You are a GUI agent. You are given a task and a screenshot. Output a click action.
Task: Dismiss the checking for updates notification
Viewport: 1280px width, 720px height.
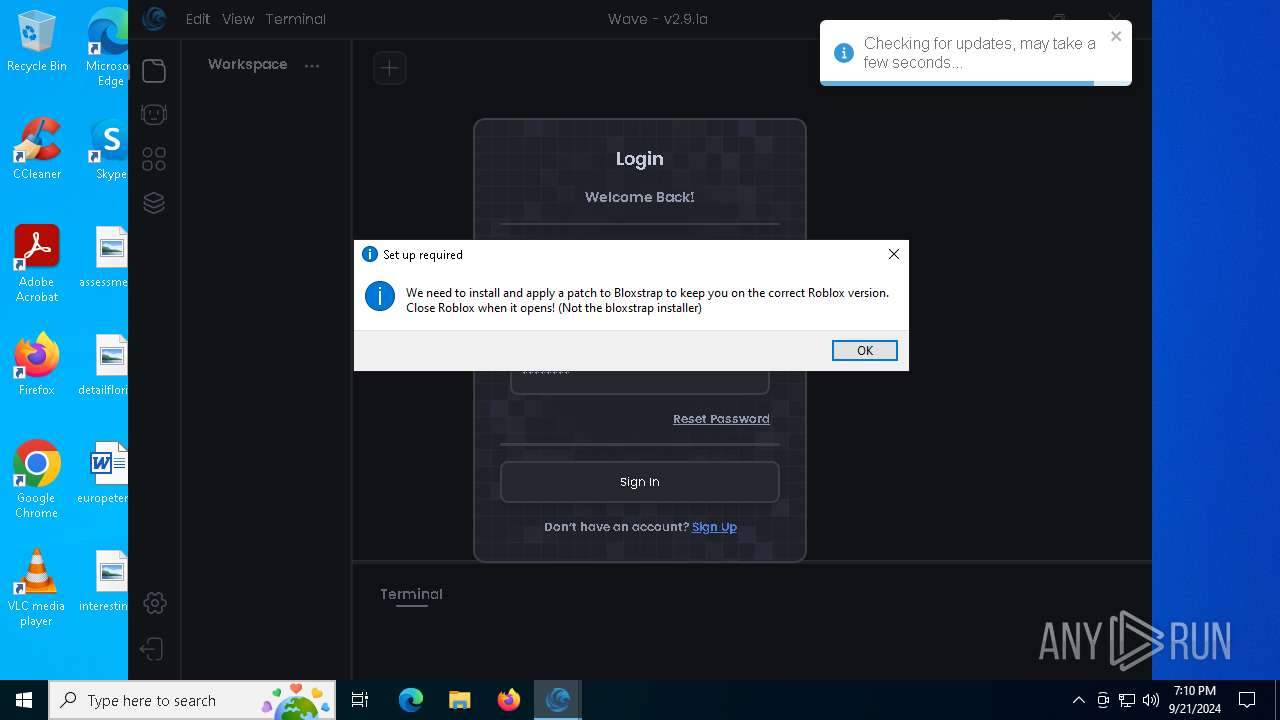click(1116, 36)
